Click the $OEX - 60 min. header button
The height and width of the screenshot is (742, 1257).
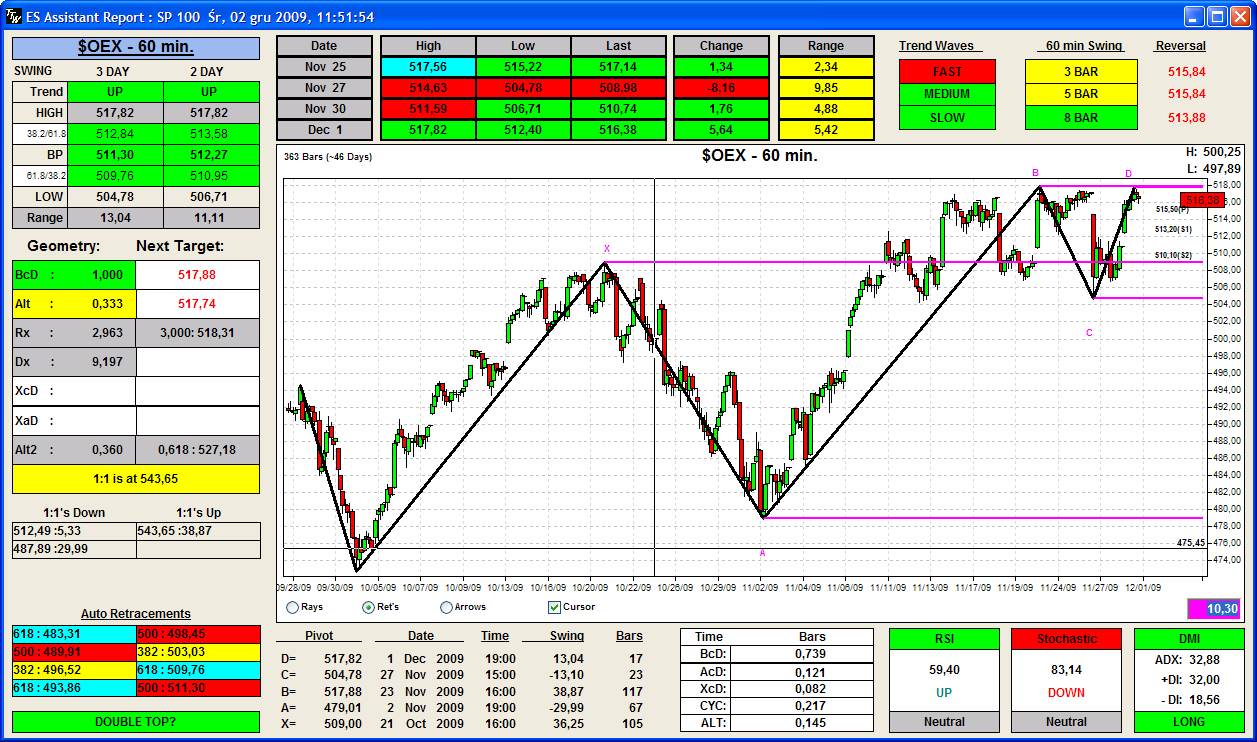coord(136,47)
